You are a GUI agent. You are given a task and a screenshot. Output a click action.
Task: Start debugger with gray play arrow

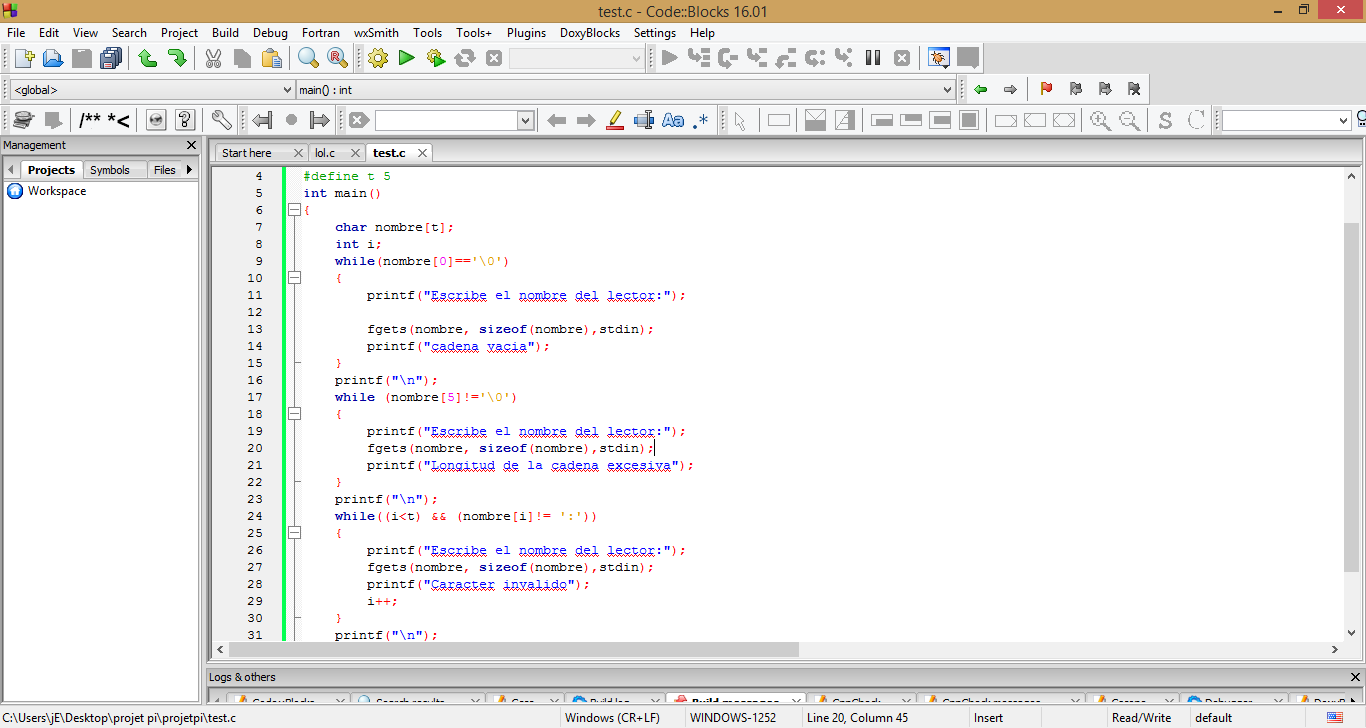click(x=670, y=58)
